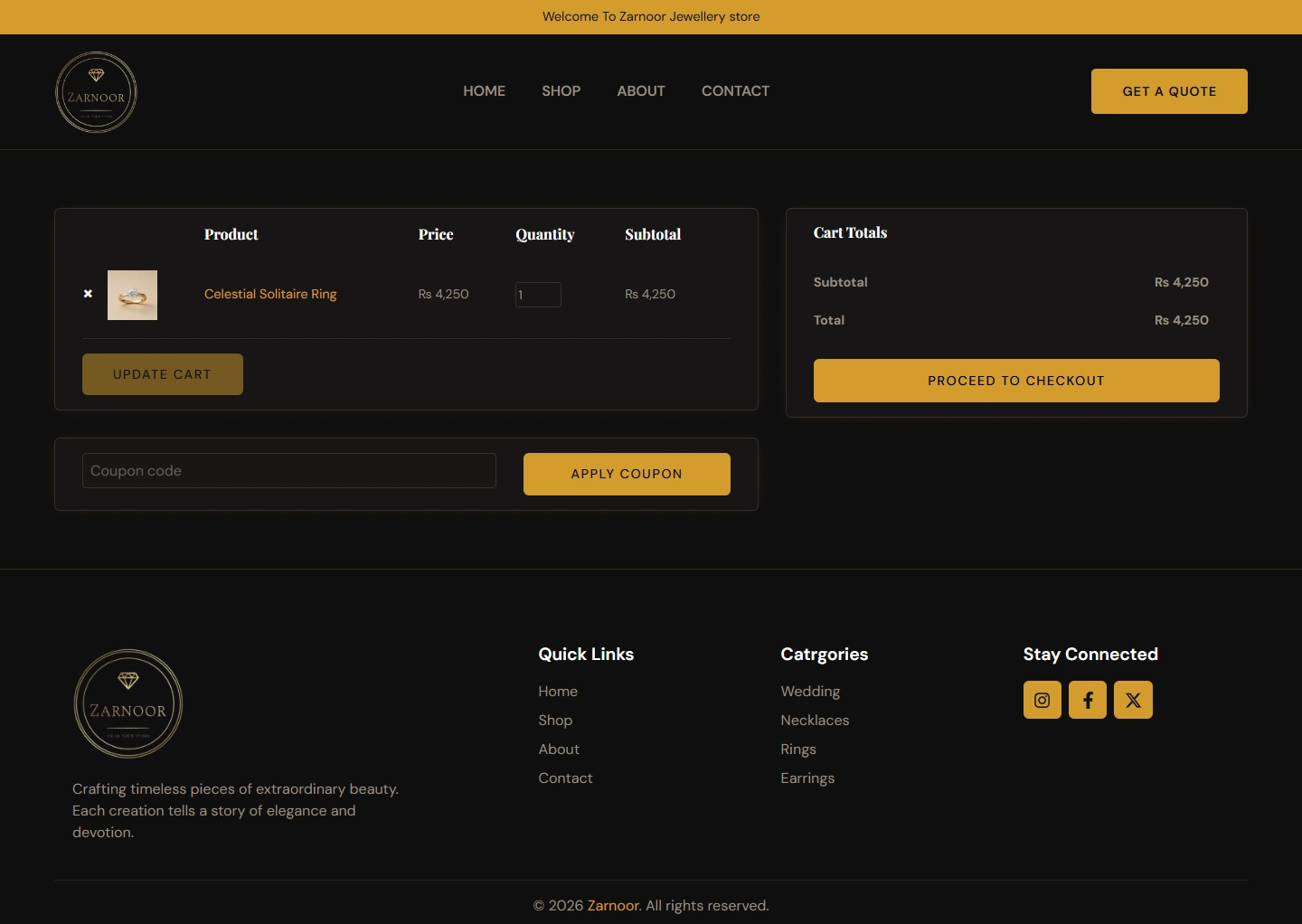Click the Update Cart button
The height and width of the screenshot is (924, 1302).
click(x=163, y=374)
